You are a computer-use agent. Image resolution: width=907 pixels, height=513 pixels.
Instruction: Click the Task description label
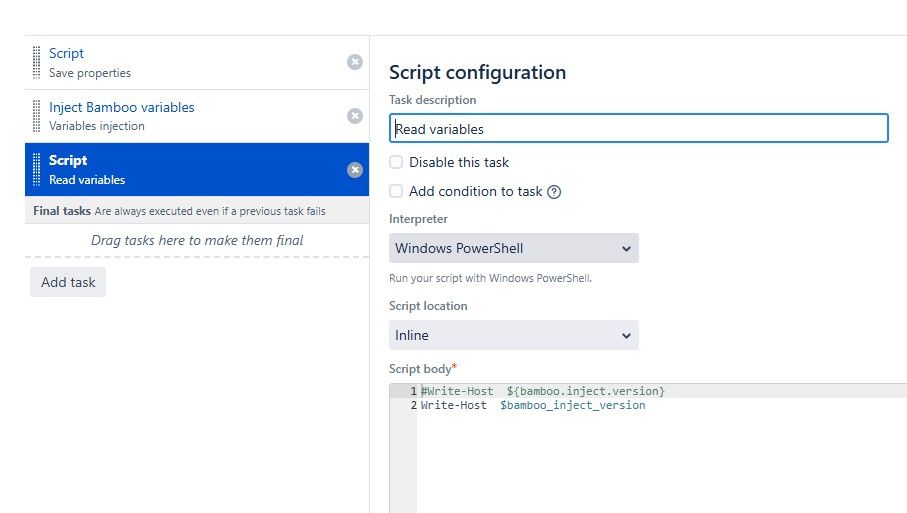[x=433, y=100]
